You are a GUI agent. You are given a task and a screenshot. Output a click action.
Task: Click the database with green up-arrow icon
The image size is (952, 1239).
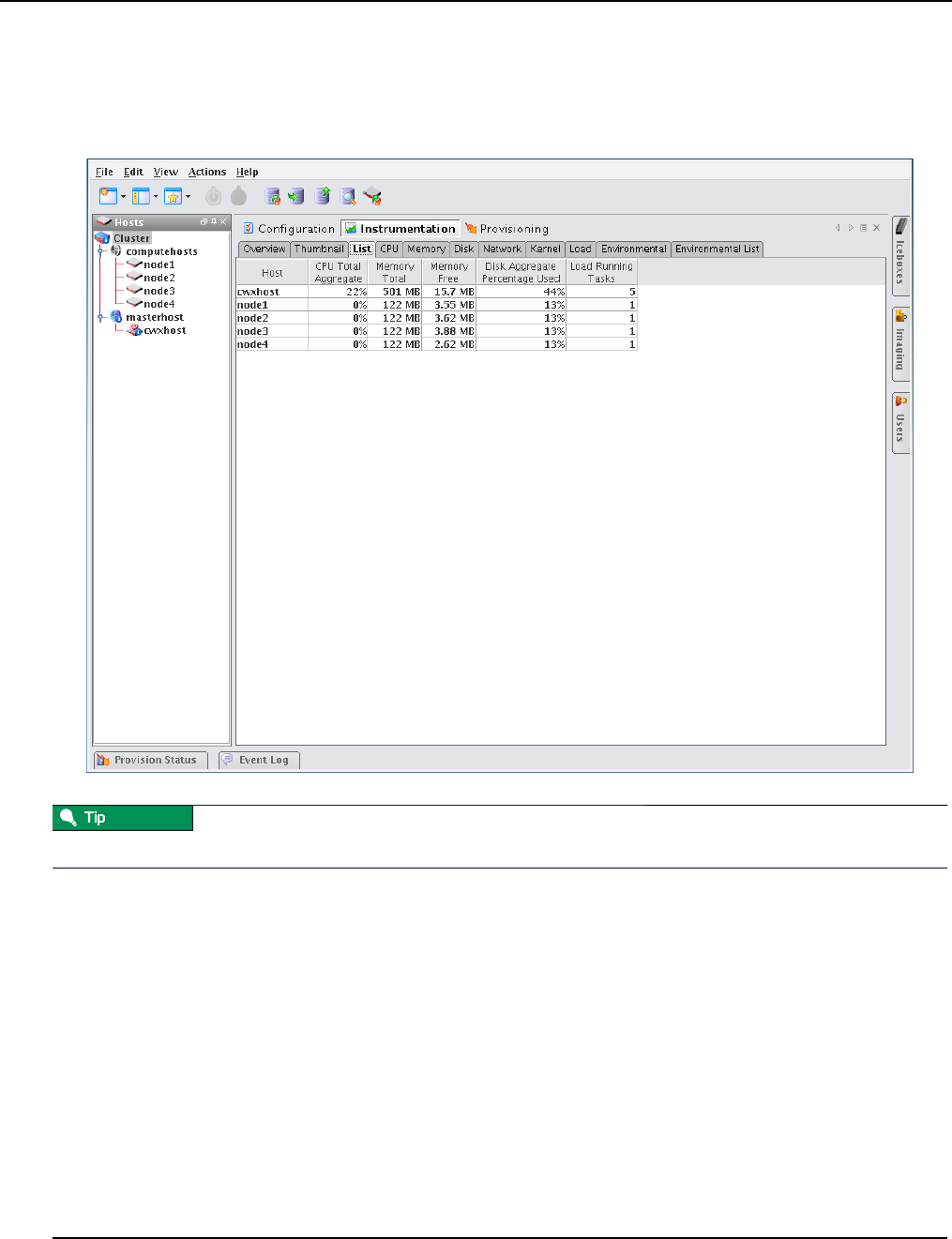tap(323, 195)
